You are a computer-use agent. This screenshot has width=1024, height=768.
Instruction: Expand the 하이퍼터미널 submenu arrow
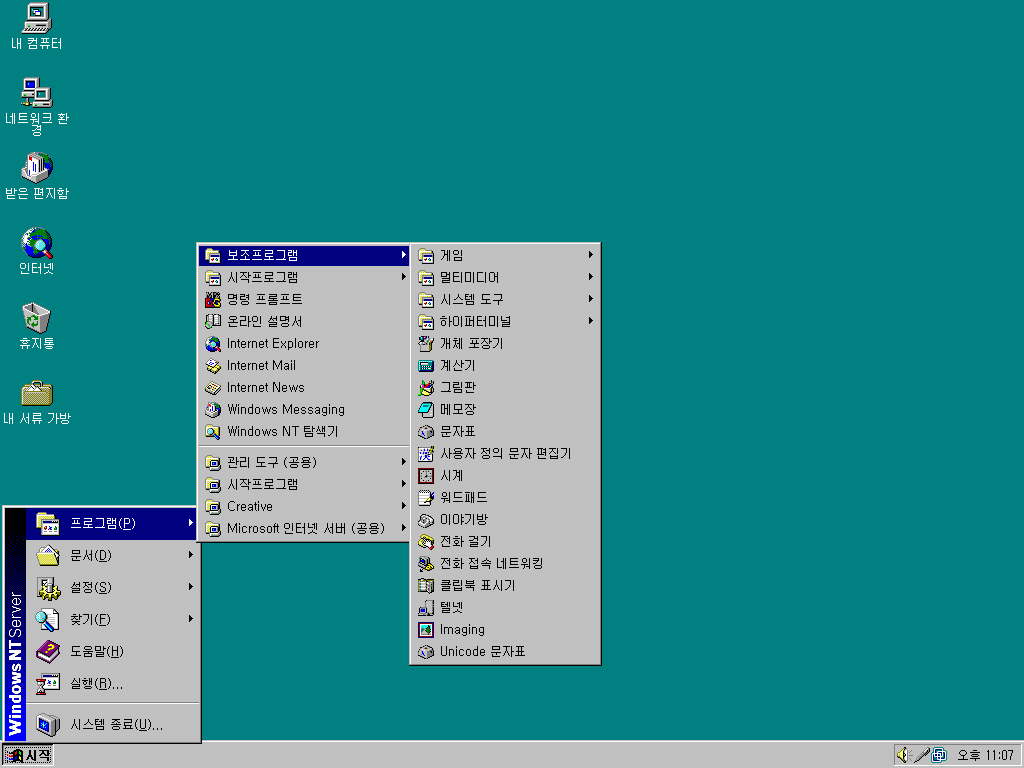[x=590, y=321]
